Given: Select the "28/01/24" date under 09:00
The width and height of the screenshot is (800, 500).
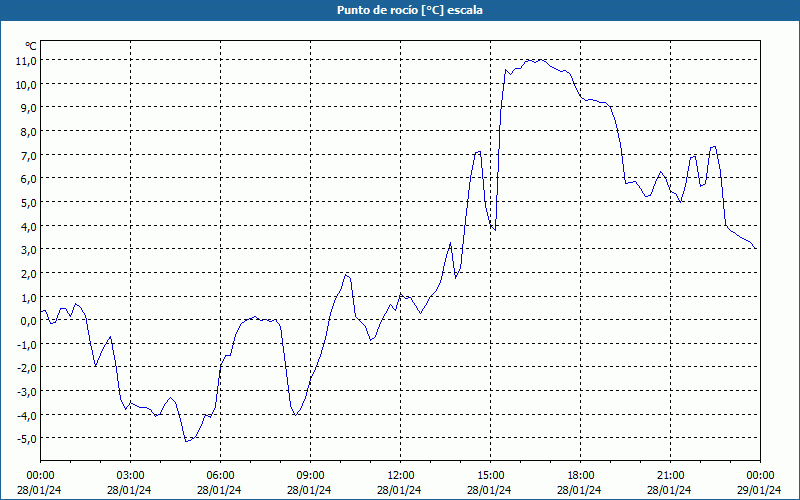Looking at the screenshot, I should tap(309, 490).
